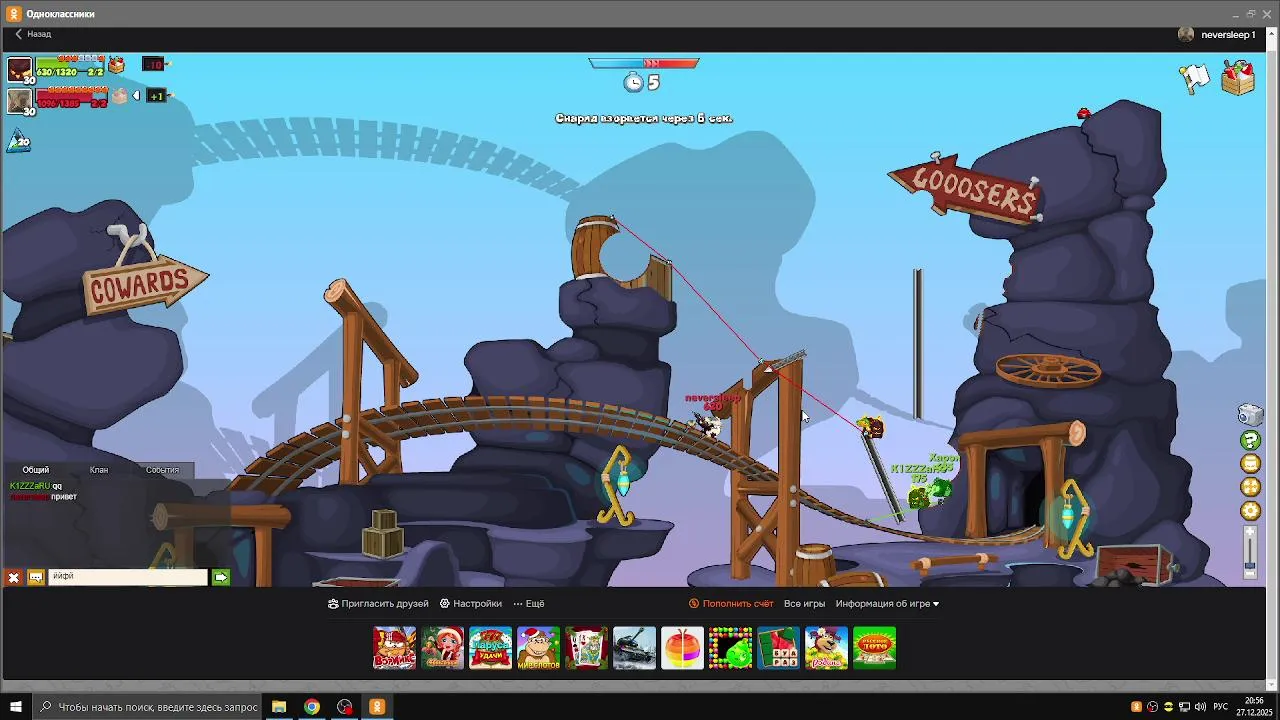Image resolution: width=1280 pixels, height=720 pixels.
Task: Toggle fullscreen with the yellow arrows icon
Action: [1250, 487]
